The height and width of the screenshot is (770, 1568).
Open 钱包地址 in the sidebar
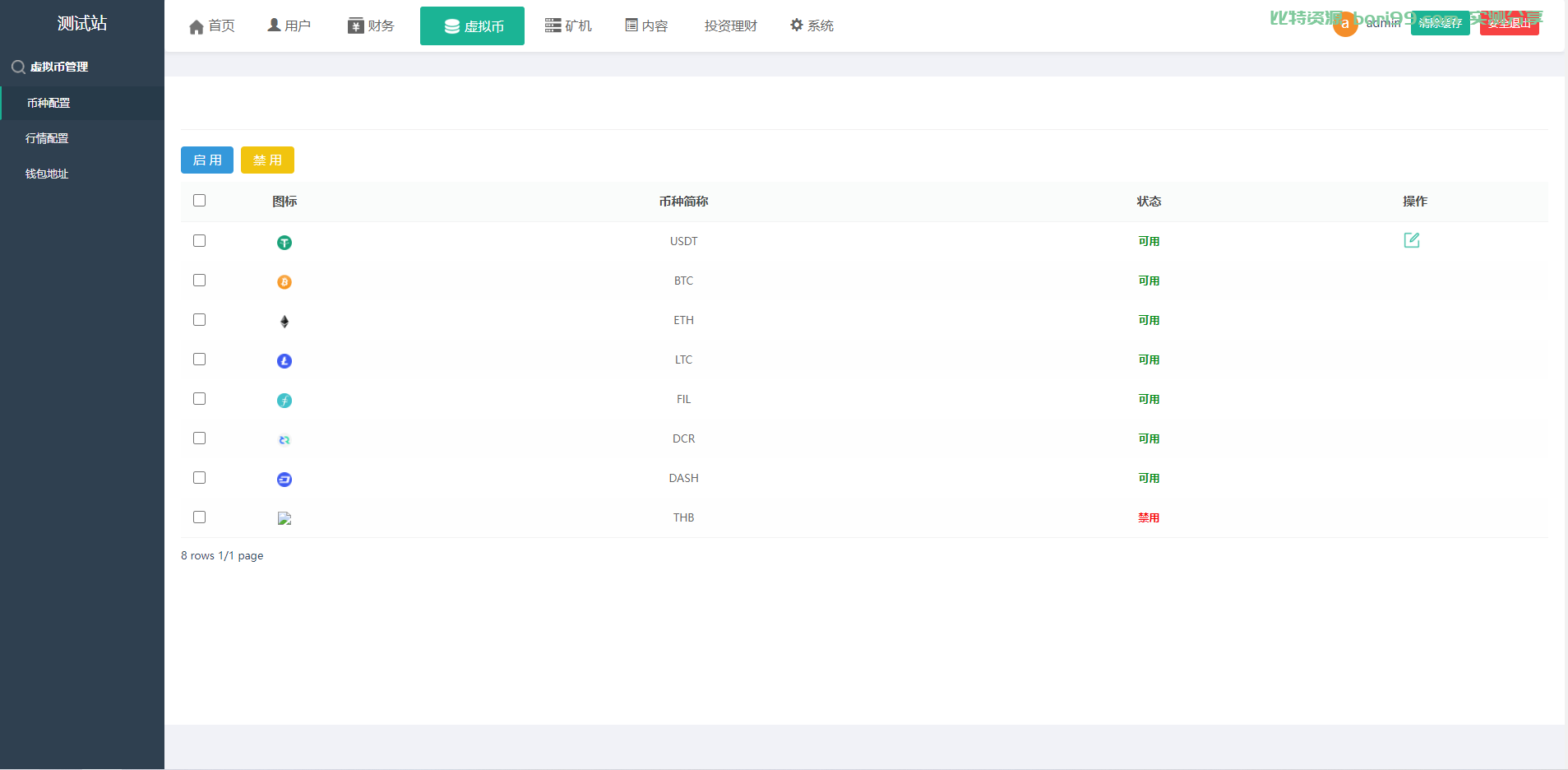click(47, 174)
